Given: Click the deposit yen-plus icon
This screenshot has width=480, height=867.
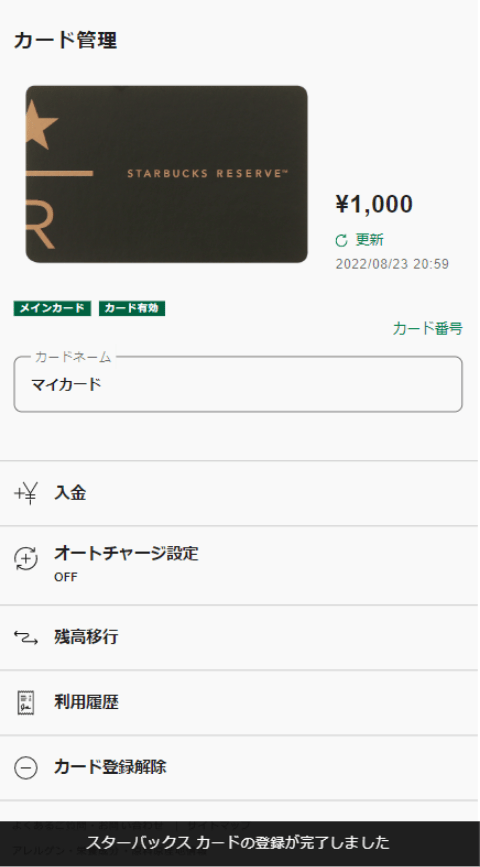Looking at the screenshot, I should 25,493.
